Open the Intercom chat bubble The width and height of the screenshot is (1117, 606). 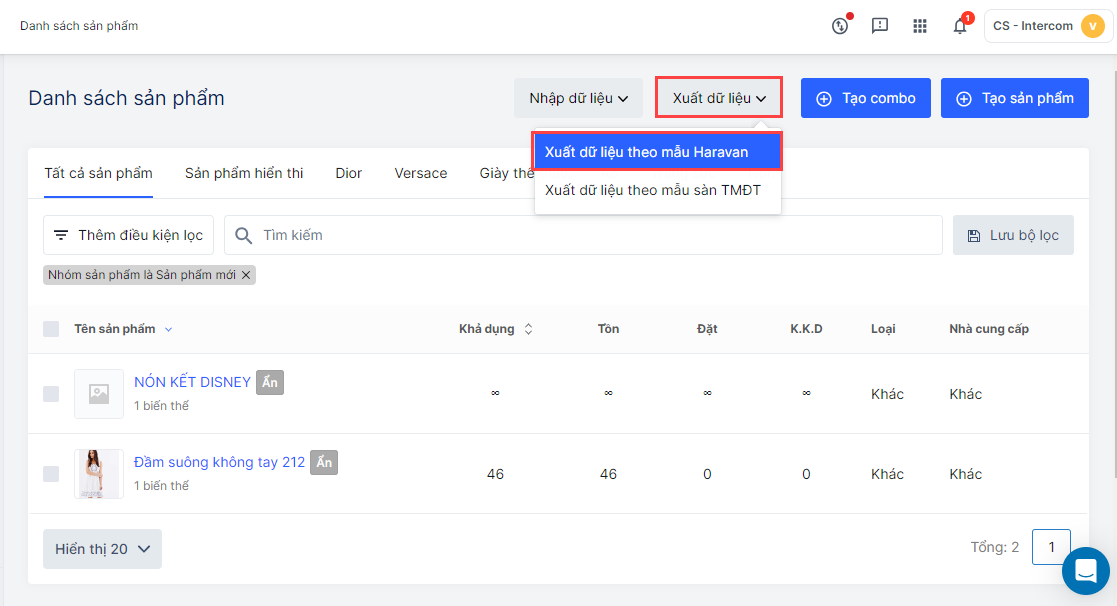[x=1085, y=571]
